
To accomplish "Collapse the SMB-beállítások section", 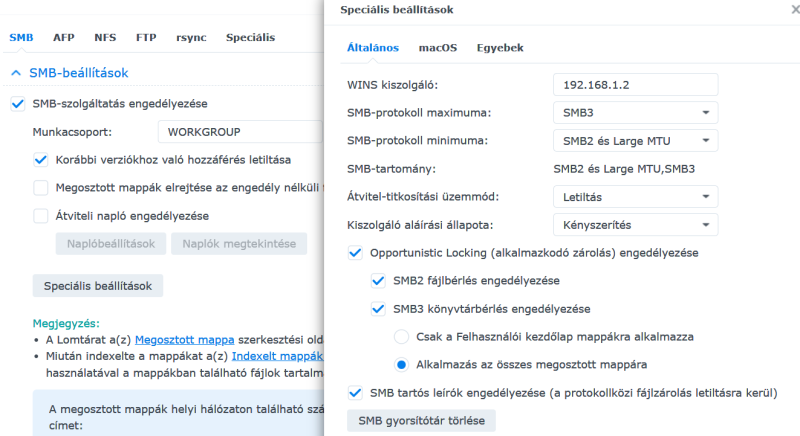I will (16, 73).
